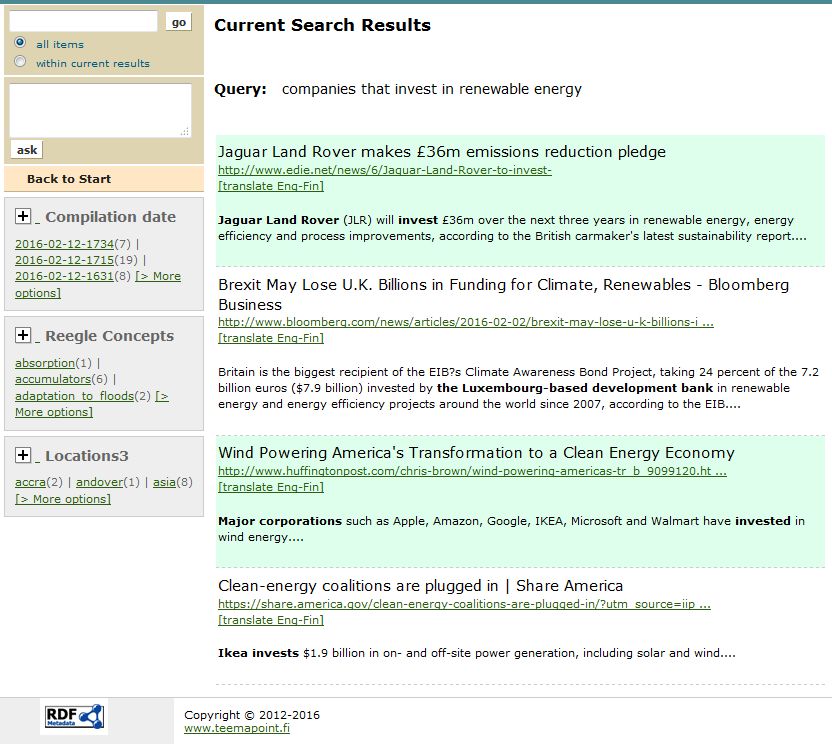This screenshot has width=832, height=744.
Task: Show more Locations3 options
Action: click(x=63, y=499)
